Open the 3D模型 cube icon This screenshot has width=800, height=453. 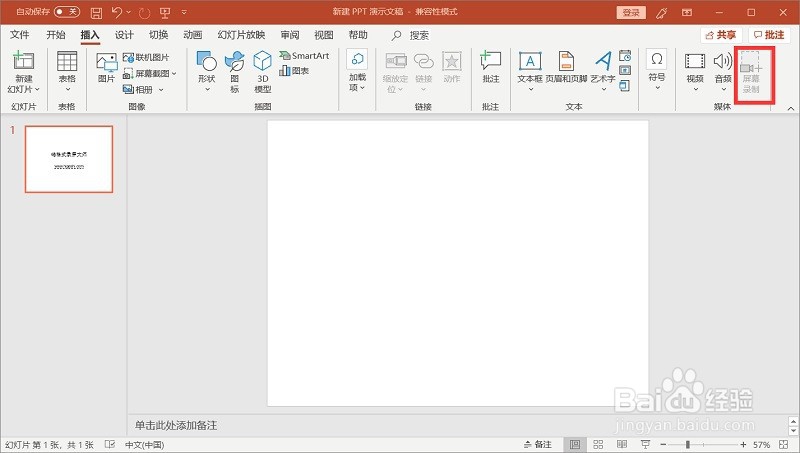point(262,71)
